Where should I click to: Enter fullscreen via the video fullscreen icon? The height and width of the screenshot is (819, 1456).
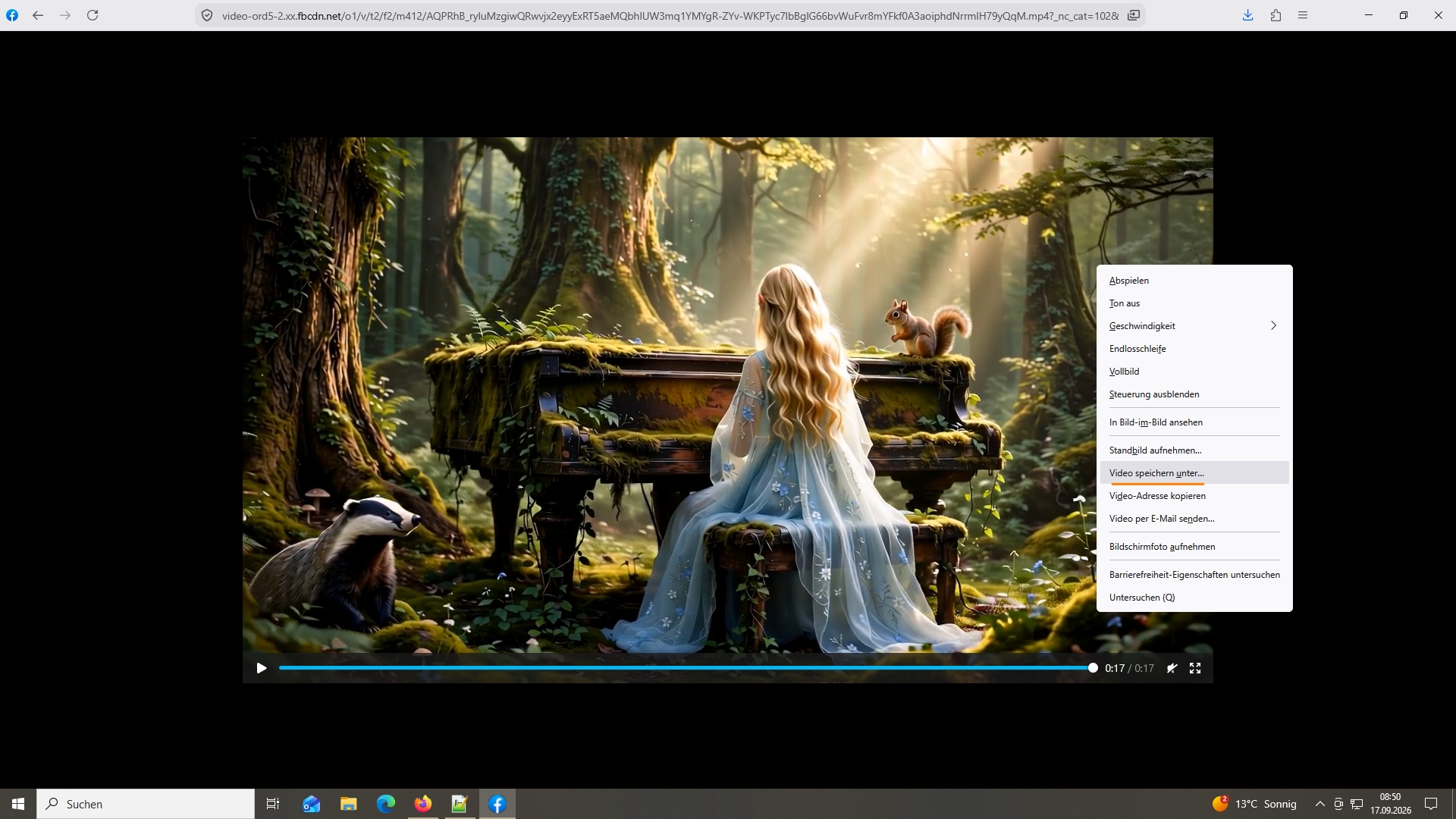coord(1195,668)
